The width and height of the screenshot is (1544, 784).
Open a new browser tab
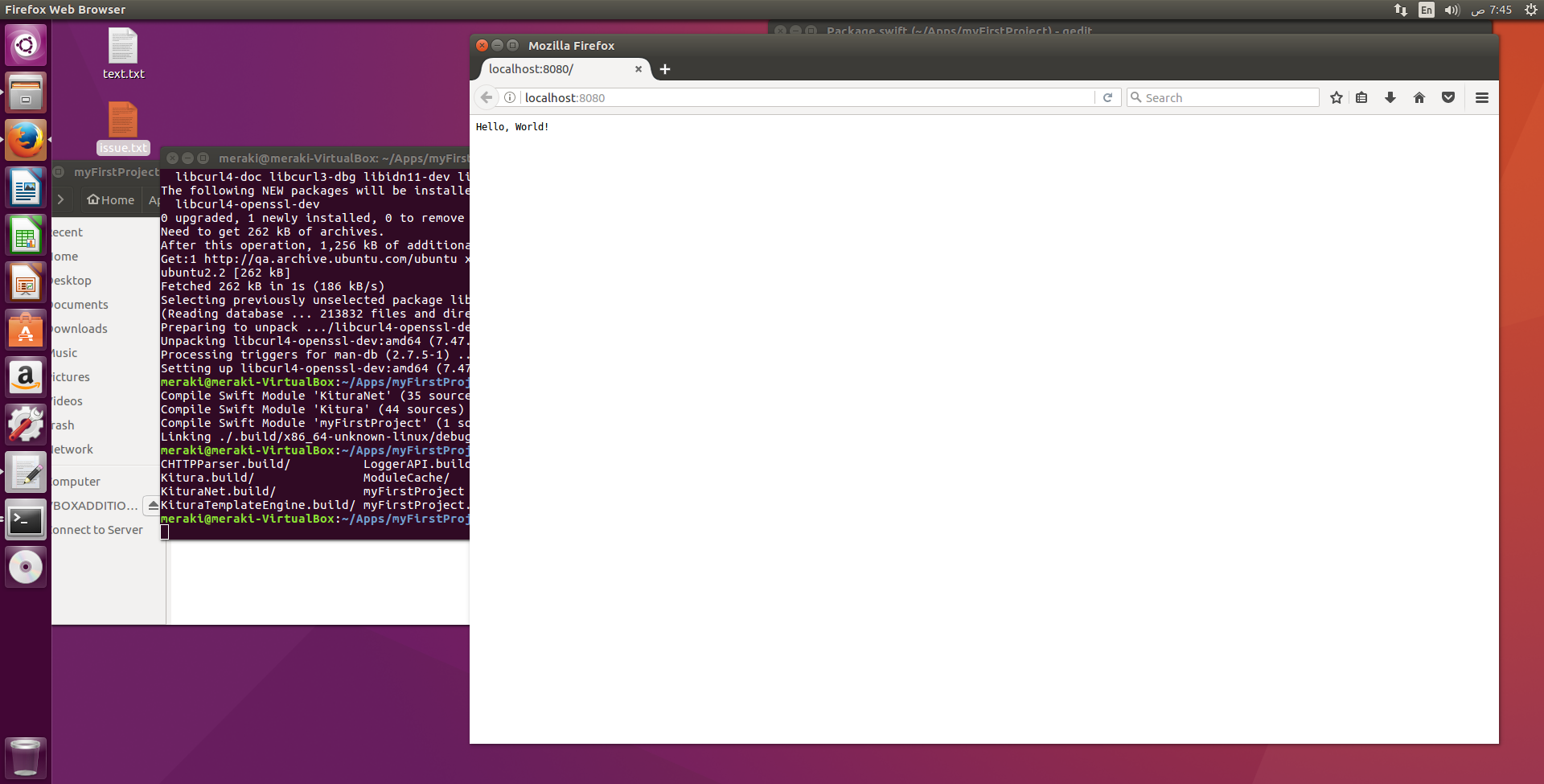[x=664, y=69]
